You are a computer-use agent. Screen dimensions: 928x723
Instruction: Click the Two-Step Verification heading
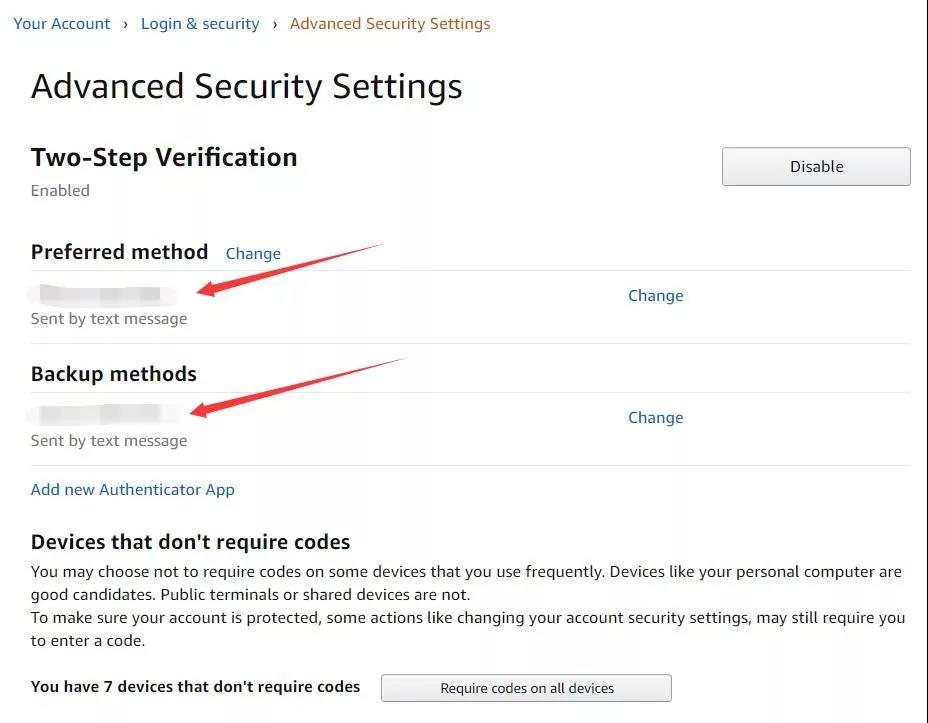click(164, 157)
